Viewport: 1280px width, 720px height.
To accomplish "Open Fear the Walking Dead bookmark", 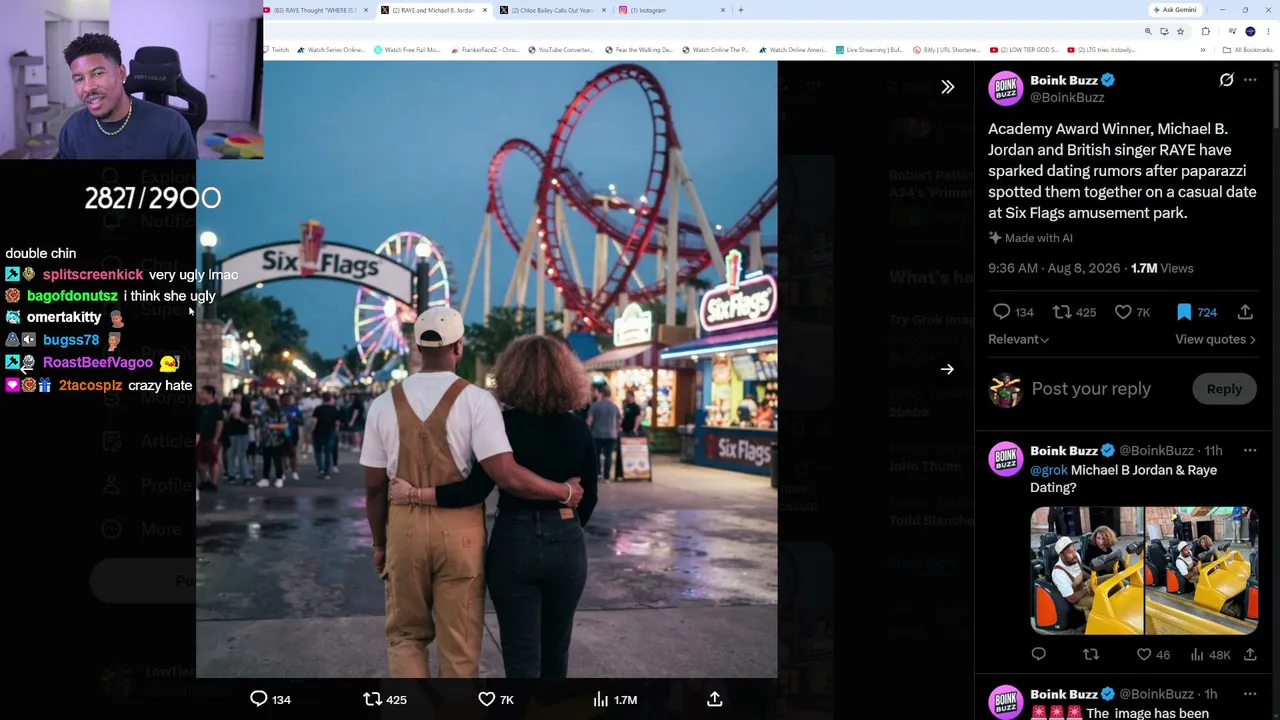I will click(x=639, y=50).
